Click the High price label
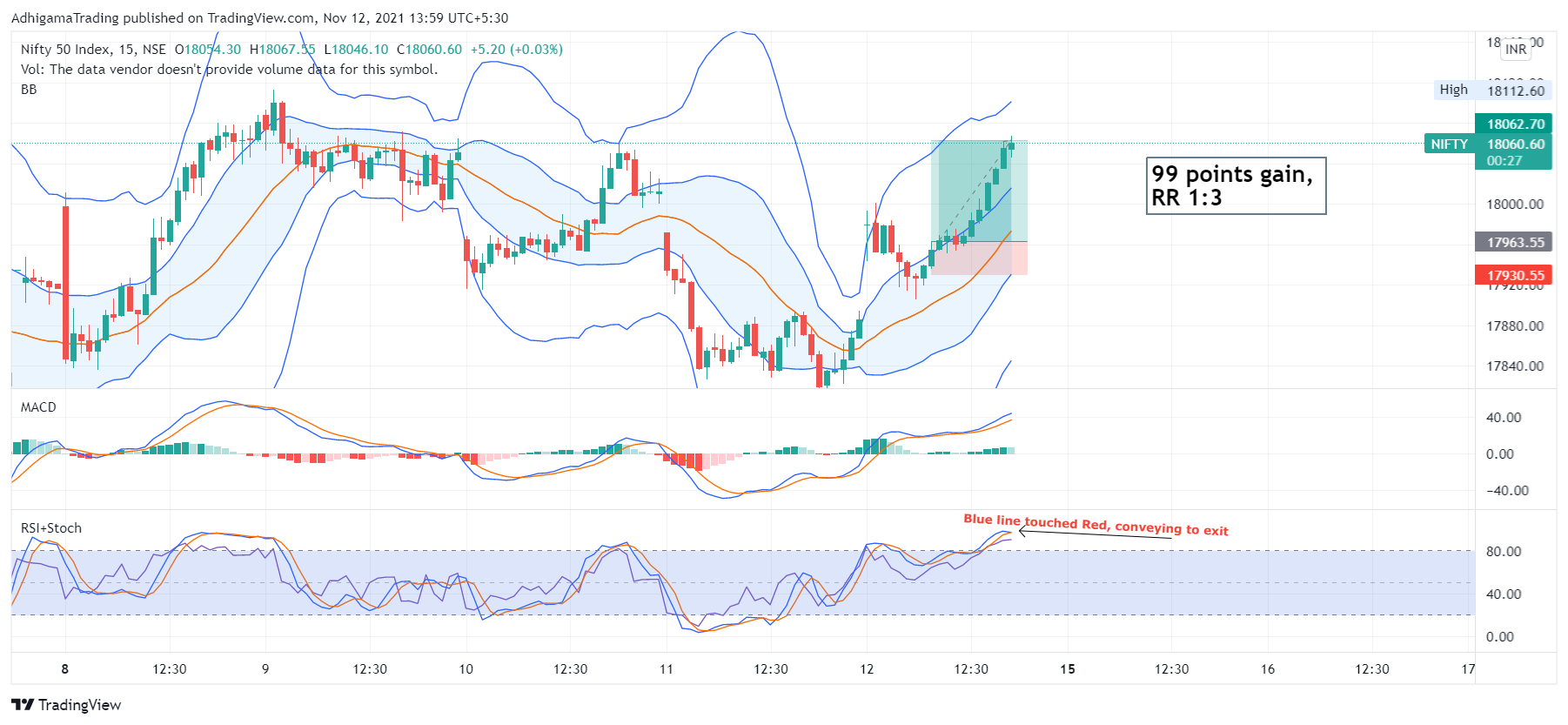The height and width of the screenshot is (725, 1568). 1453,90
